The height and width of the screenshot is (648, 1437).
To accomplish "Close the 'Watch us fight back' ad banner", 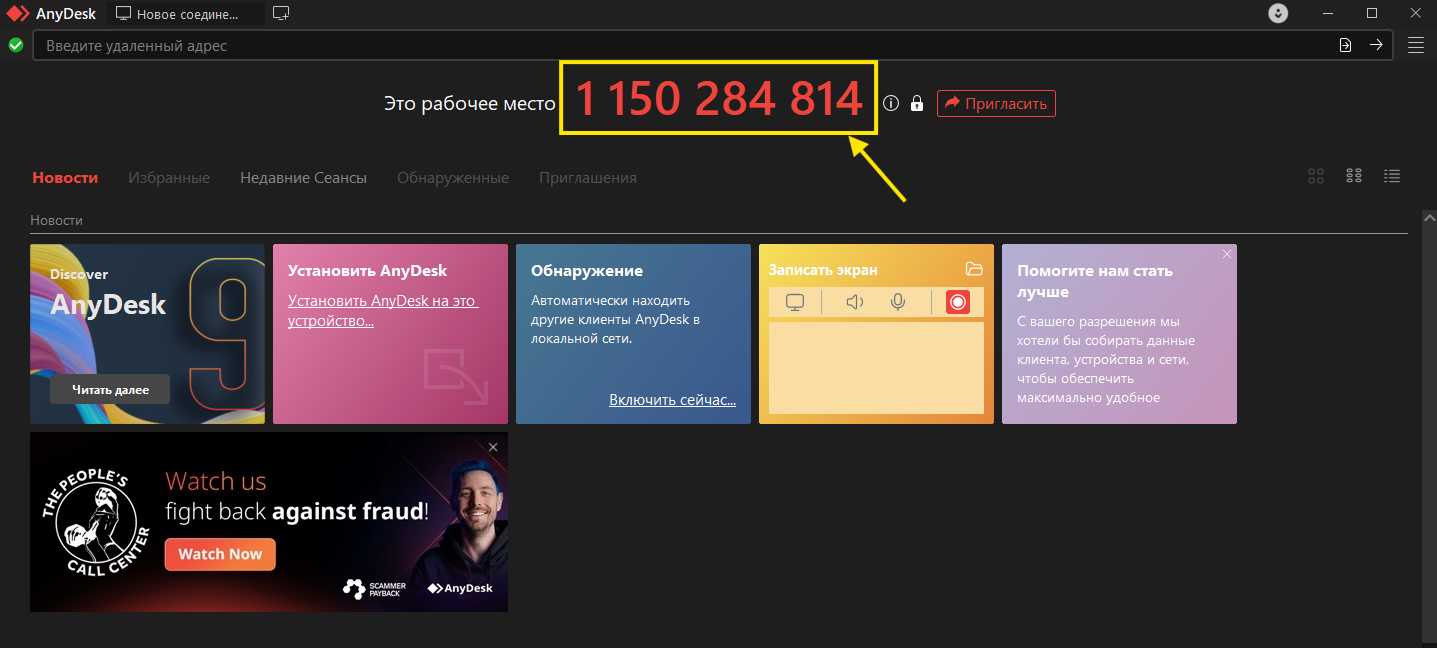I will point(493,447).
